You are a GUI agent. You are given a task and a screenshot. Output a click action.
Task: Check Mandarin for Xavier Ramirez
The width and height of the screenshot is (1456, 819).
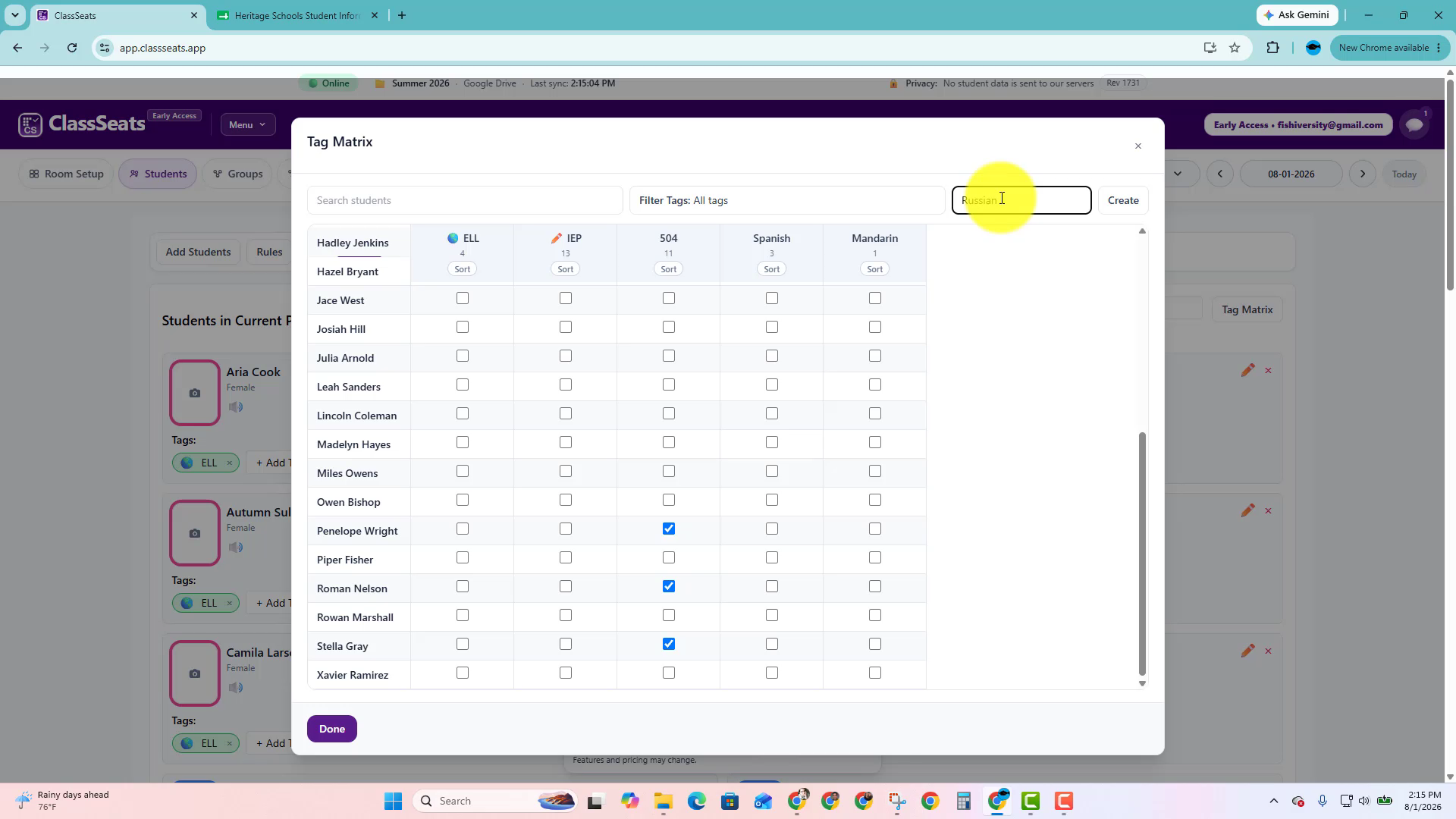point(874,673)
